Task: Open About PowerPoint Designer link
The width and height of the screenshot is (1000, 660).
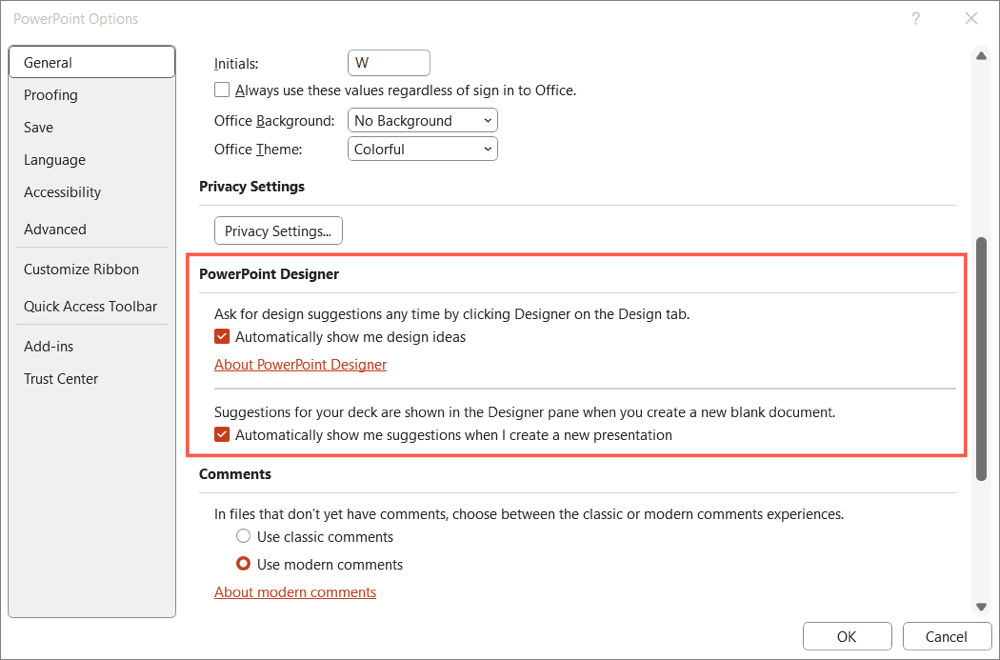Action: coord(300,365)
